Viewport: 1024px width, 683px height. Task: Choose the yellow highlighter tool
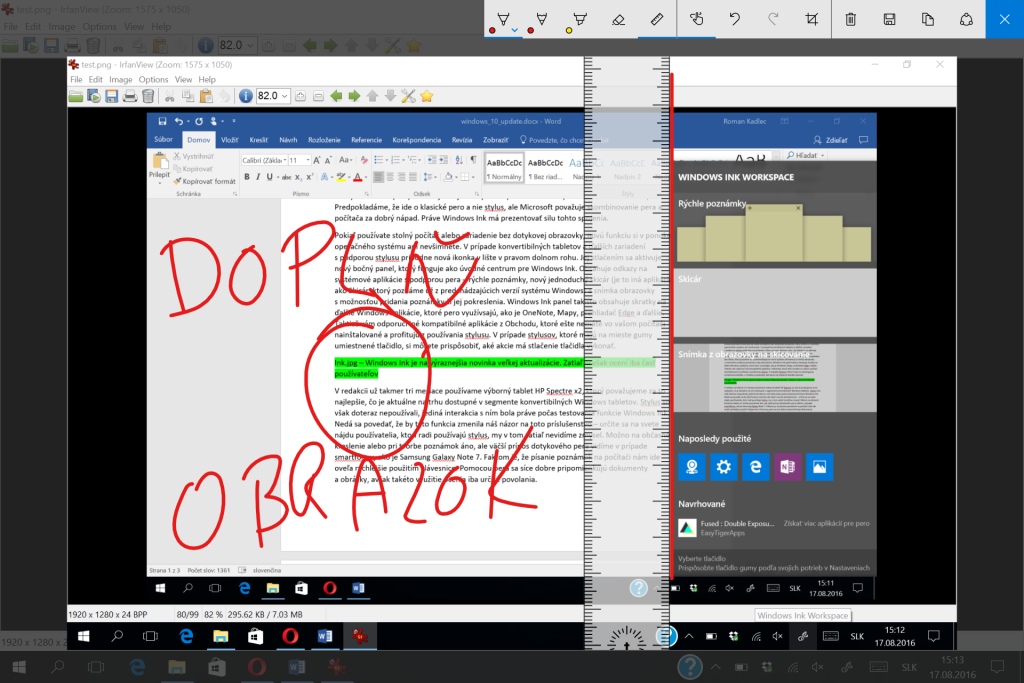pyautogui.click(x=579, y=18)
